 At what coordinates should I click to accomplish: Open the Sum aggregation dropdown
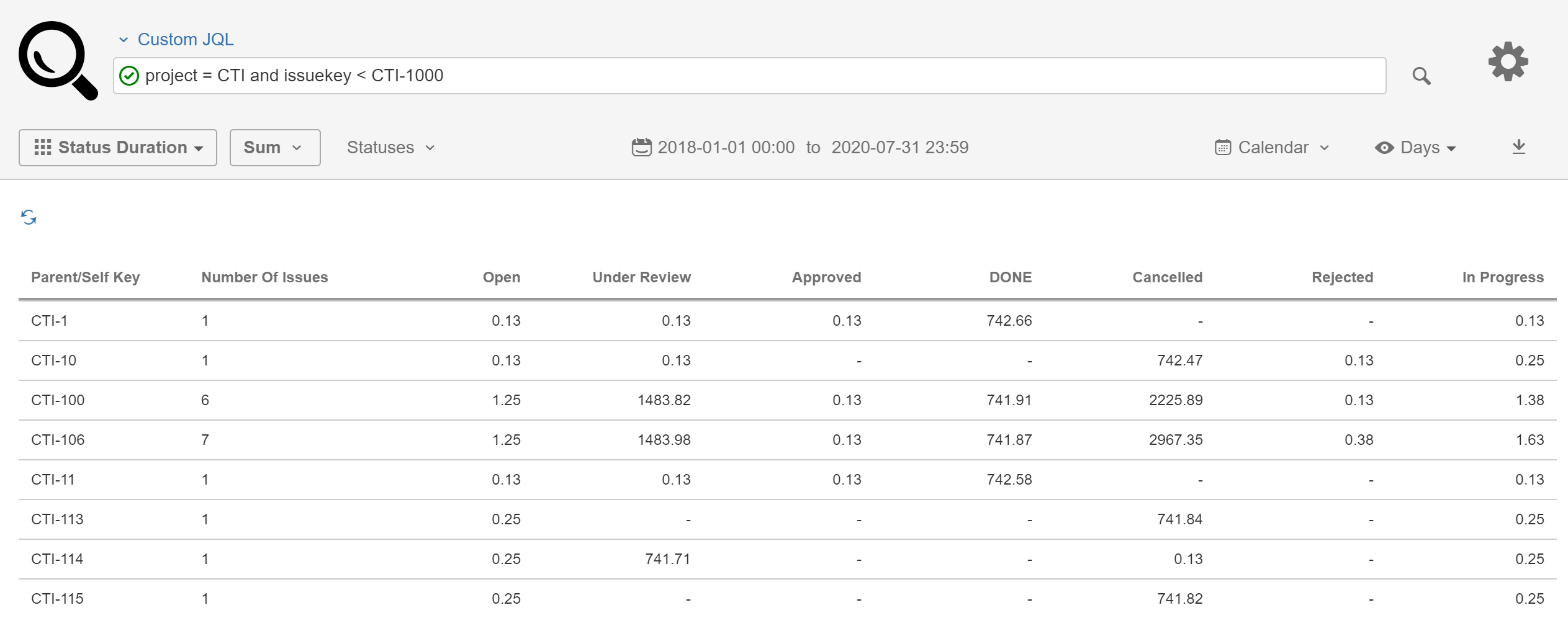pyautogui.click(x=274, y=147)
